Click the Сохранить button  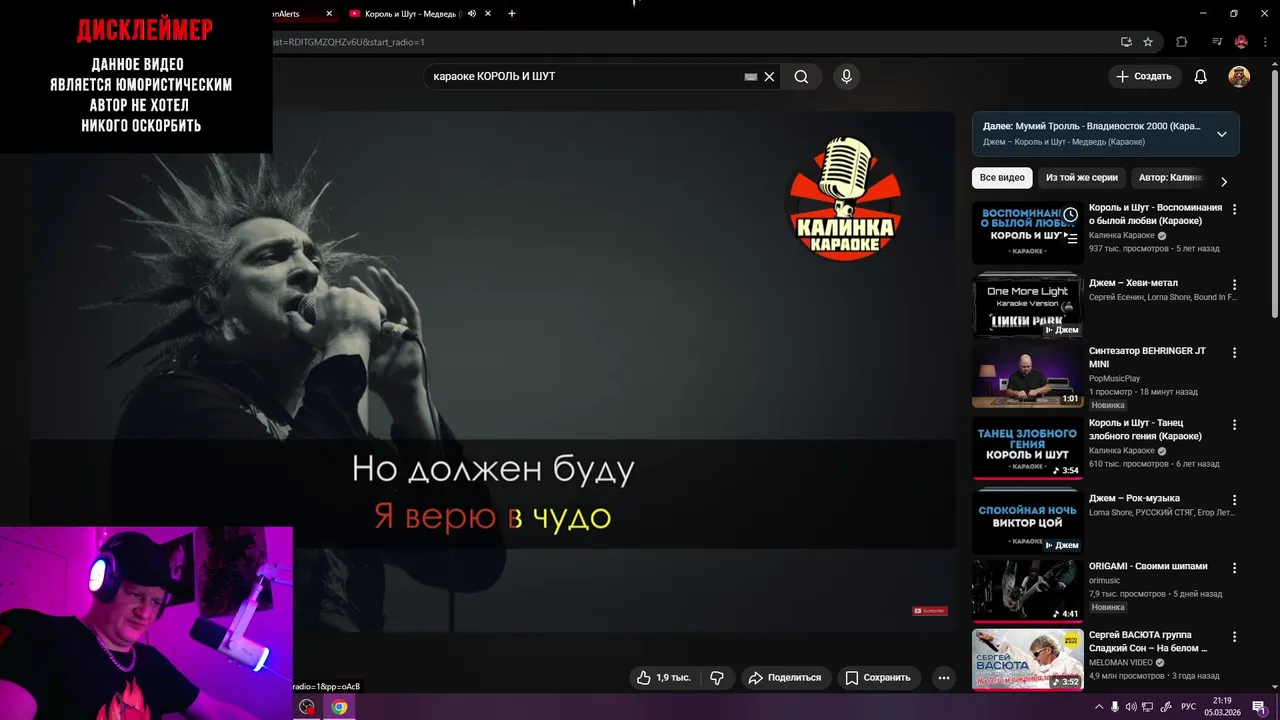[878, 677]
